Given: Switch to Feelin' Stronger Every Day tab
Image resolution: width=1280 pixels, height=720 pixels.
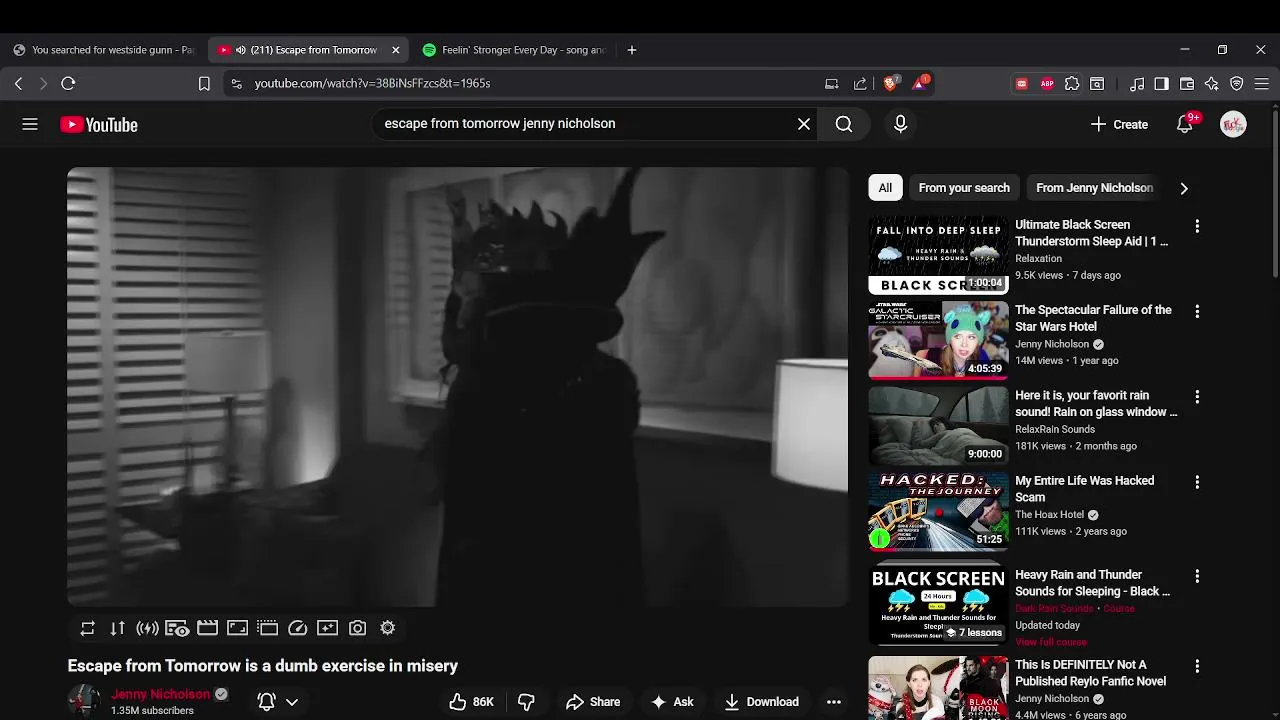Looking at the screenshot, I should [513, 50].
